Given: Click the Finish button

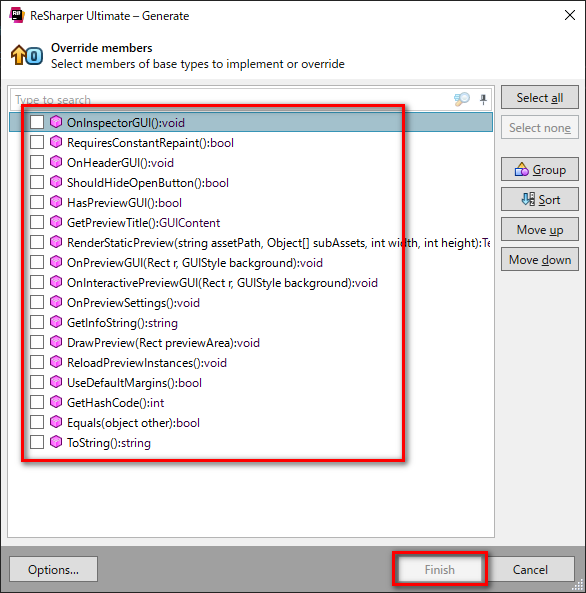Looking at the screenshot, I should click(x=440, y=569).
